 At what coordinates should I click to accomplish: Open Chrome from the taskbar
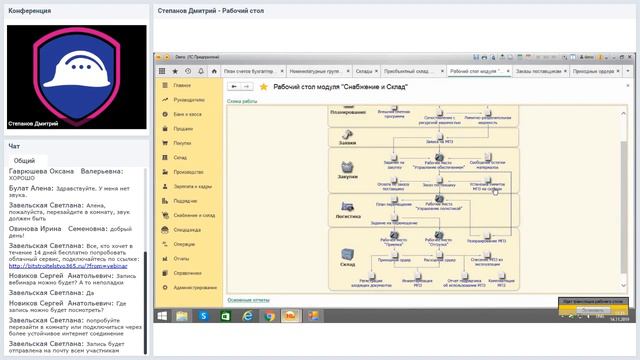tap(269, 316)
